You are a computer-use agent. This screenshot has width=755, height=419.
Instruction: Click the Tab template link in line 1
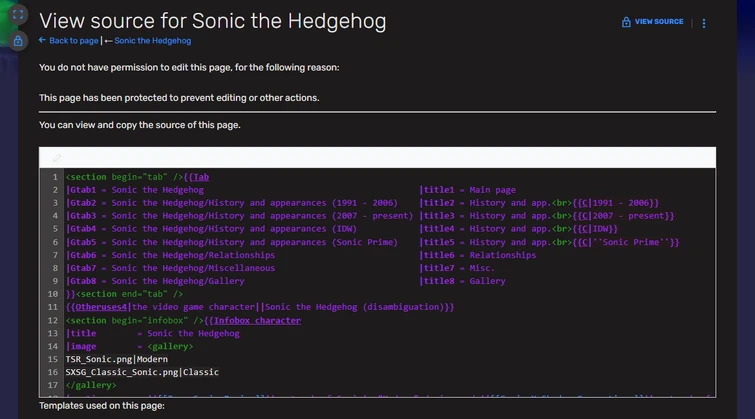coord(201,177)
